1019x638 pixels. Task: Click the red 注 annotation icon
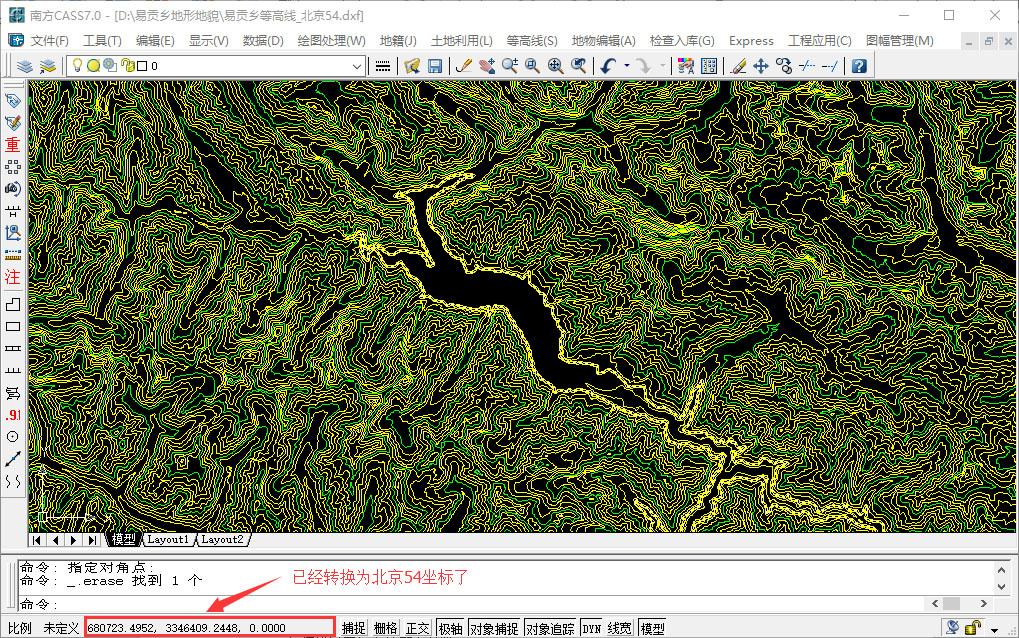tap(12, 277)
